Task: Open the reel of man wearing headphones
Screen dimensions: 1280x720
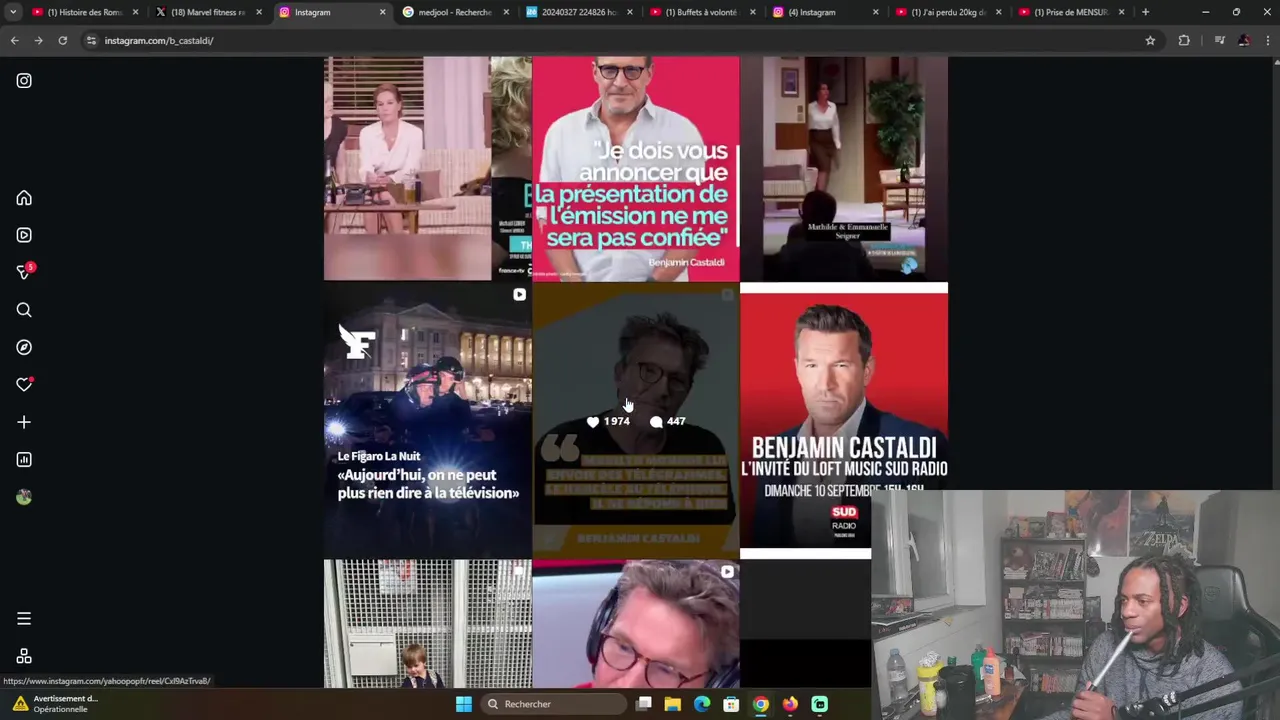Action: tap(636, 624)
